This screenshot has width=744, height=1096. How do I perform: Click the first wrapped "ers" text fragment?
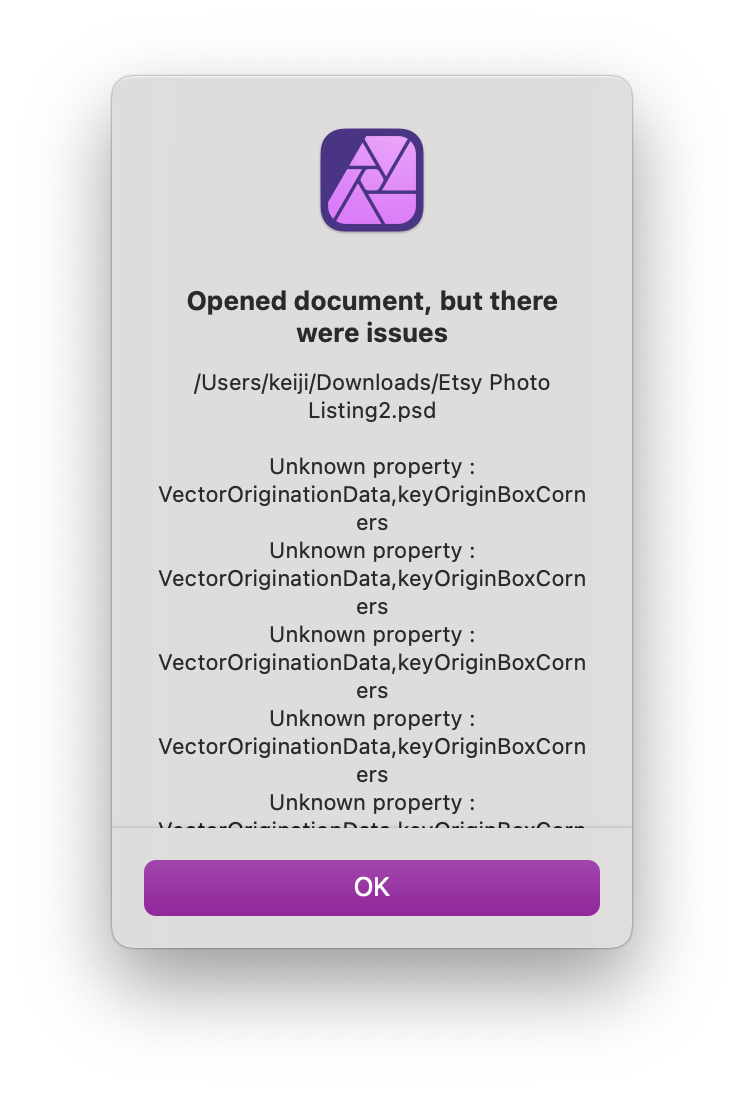[x=372, y=523]
